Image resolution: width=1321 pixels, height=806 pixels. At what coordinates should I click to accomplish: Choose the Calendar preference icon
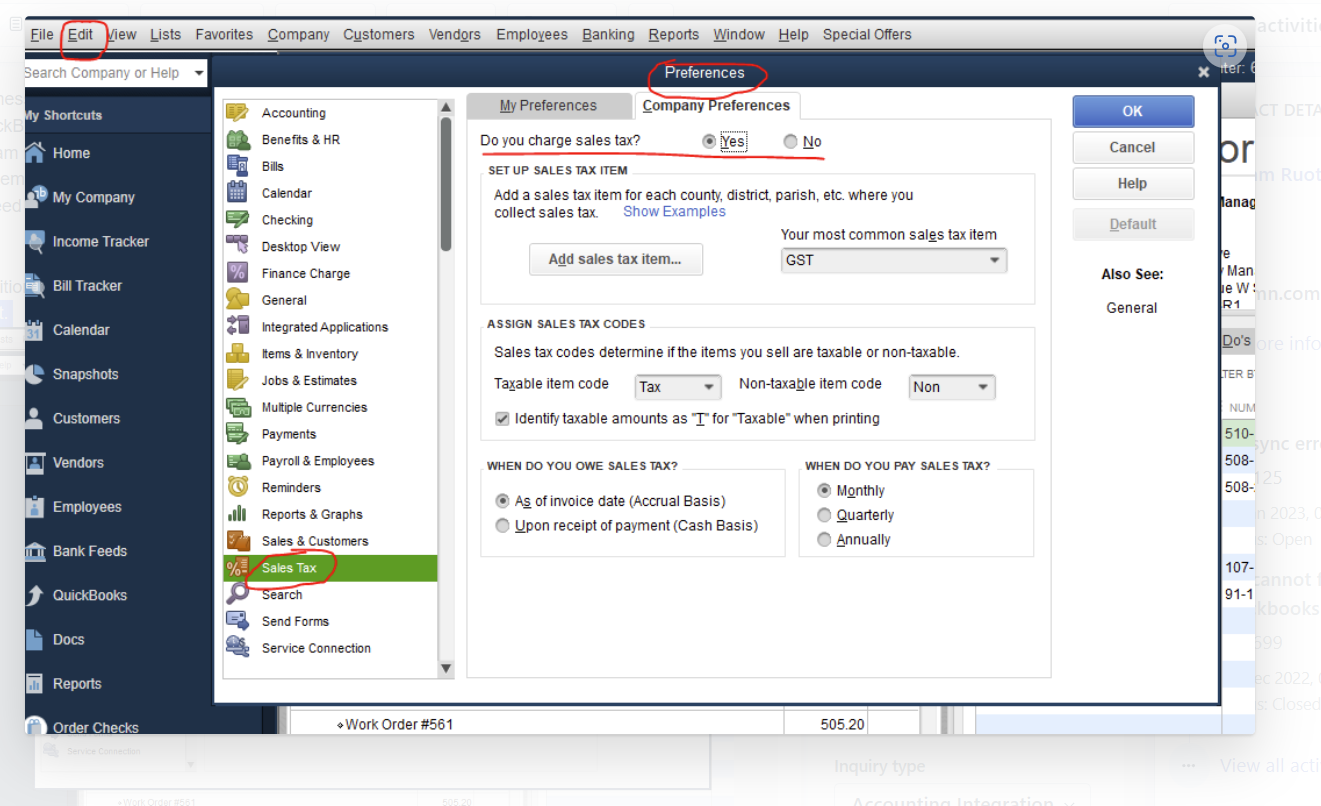(237, 193)
